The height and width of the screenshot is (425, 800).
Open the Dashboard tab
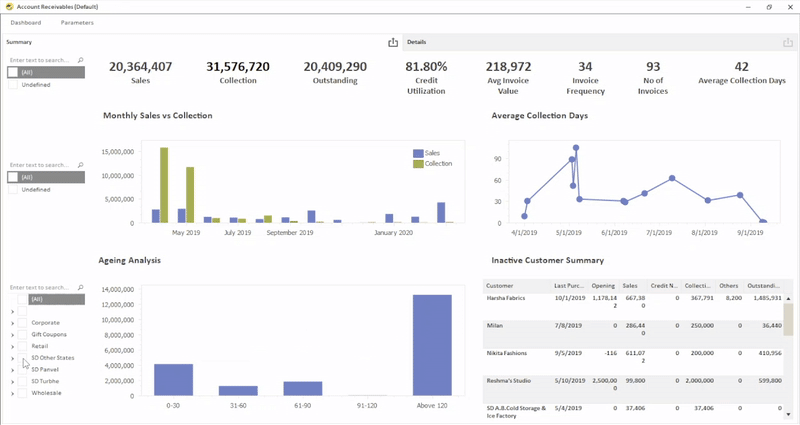click(x=26, y=22)
